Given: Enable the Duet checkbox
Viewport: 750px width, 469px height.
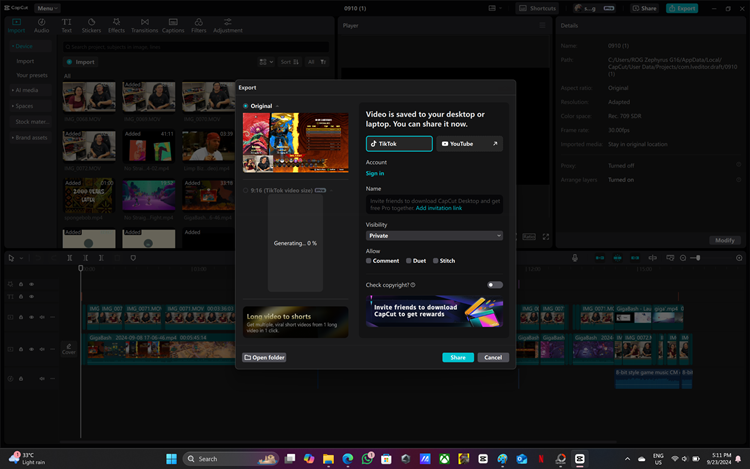Looking at the screenshot, I should tap(408, 261).
